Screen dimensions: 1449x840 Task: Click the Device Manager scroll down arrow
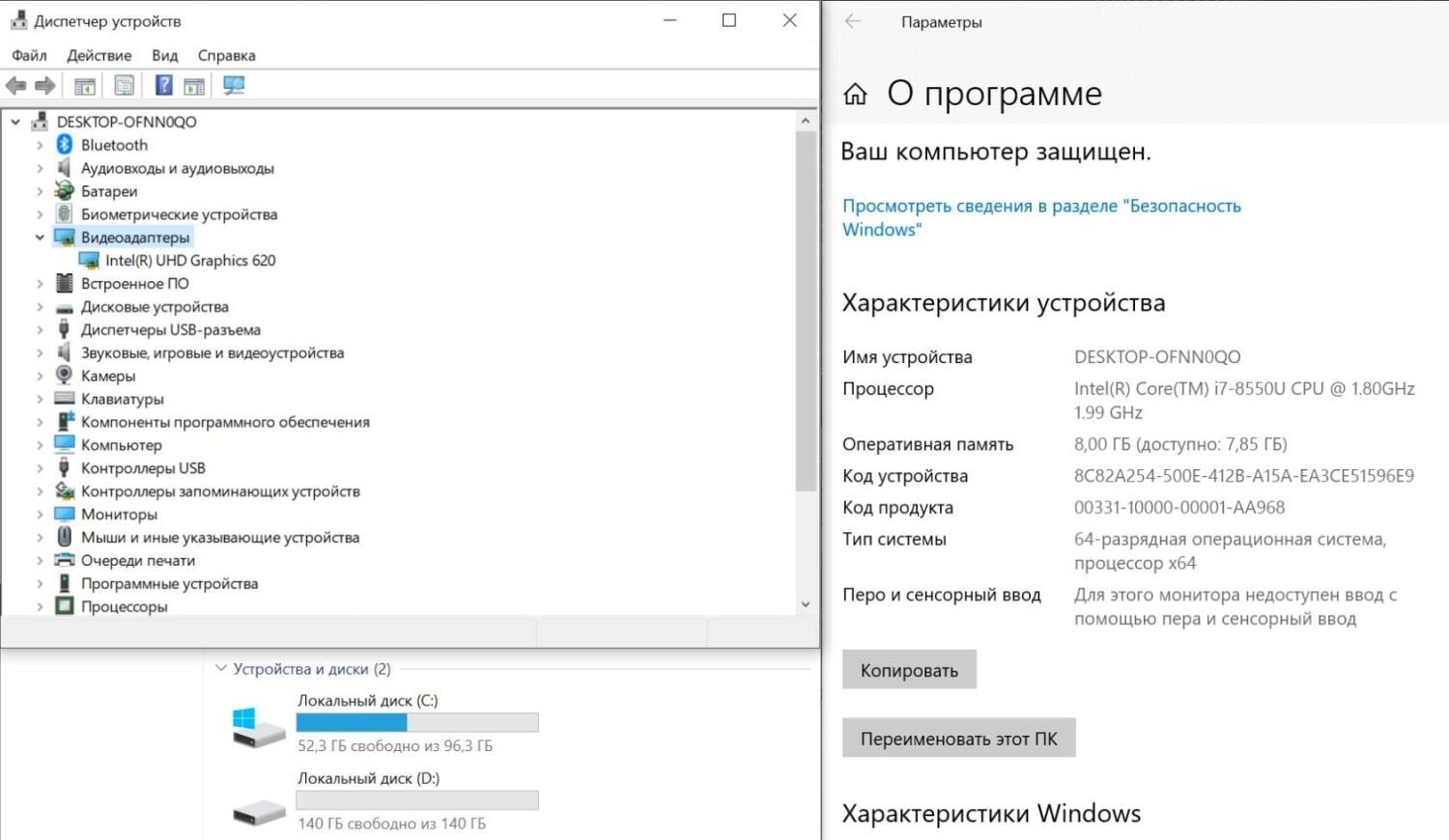[806, 604]
